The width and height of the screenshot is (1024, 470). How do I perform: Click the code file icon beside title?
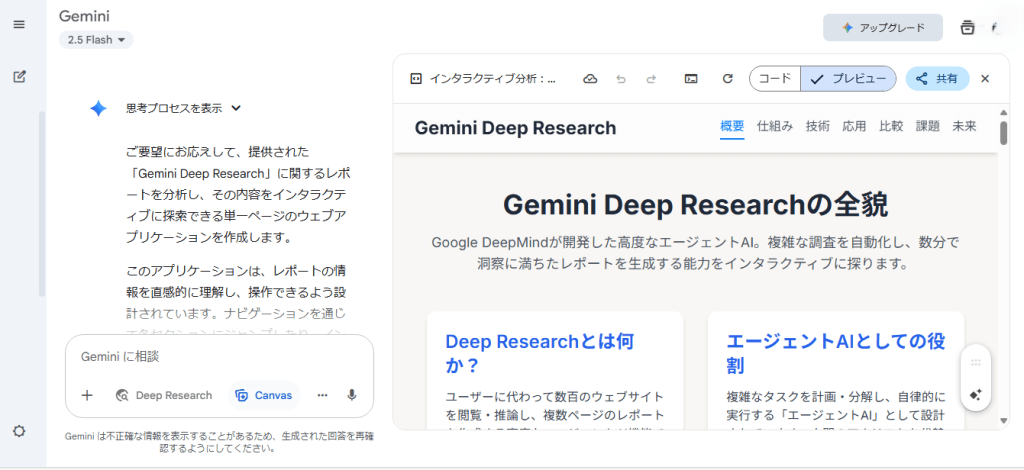(415, 79)
